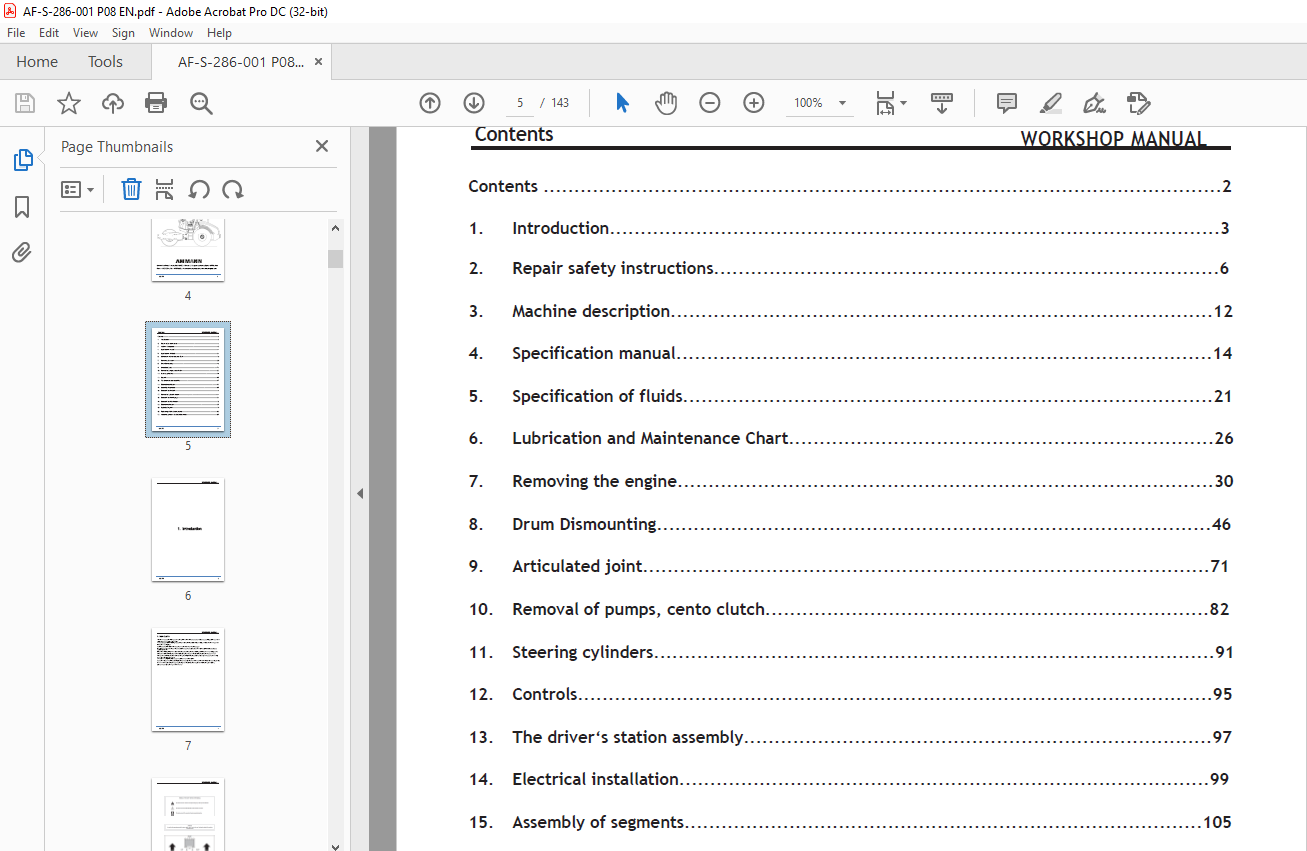Click the scrolling mode keyboard icon
Viewport: 1307px width, 851px height.
[x=942, y=103]
